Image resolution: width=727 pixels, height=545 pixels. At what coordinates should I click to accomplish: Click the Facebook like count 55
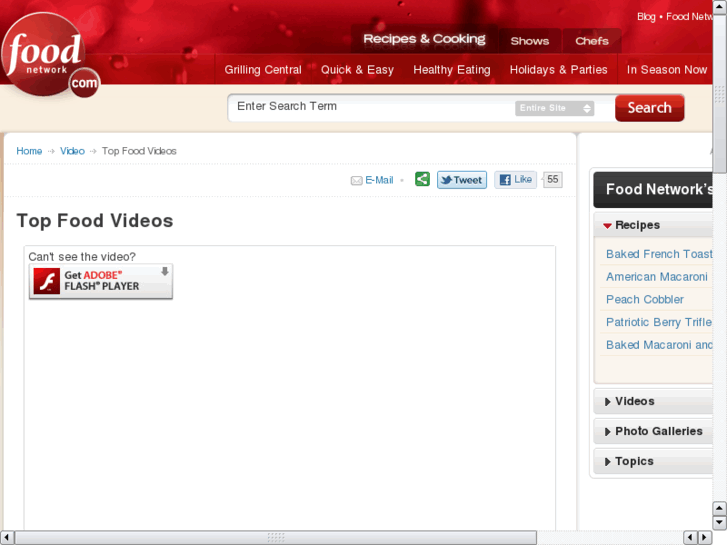[552, 180]
